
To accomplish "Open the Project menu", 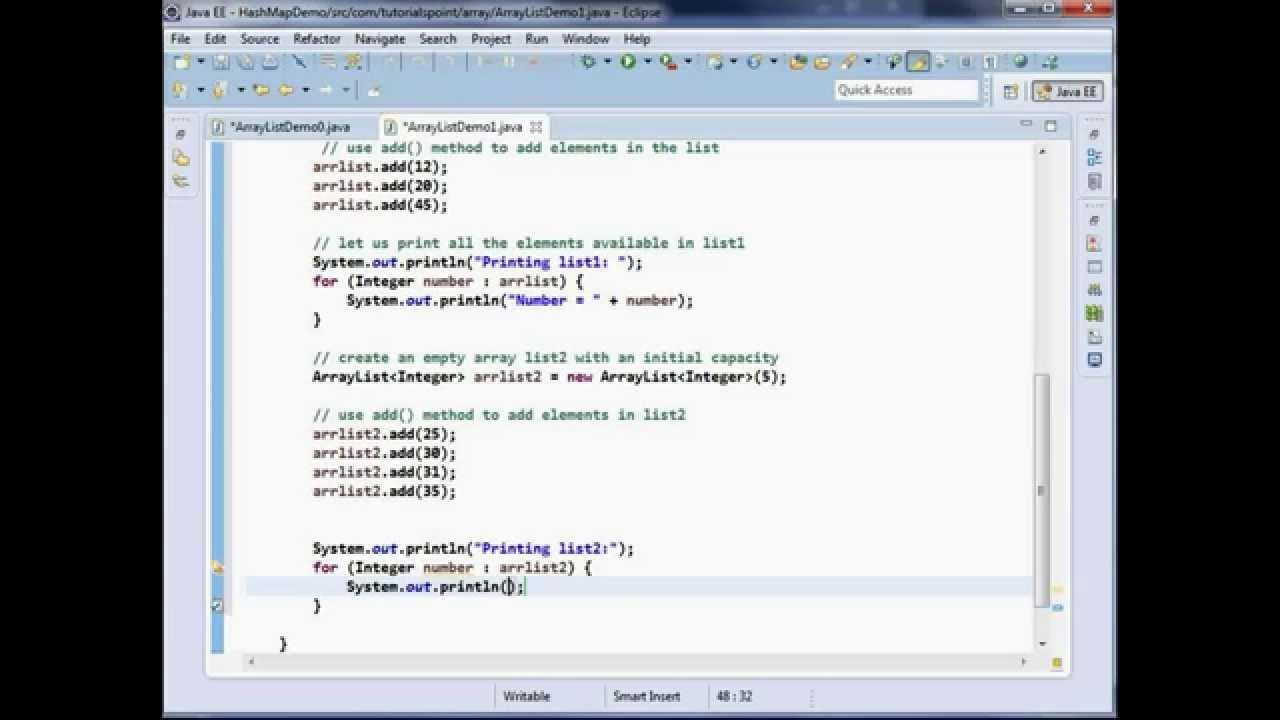I will tap(491, 39).
